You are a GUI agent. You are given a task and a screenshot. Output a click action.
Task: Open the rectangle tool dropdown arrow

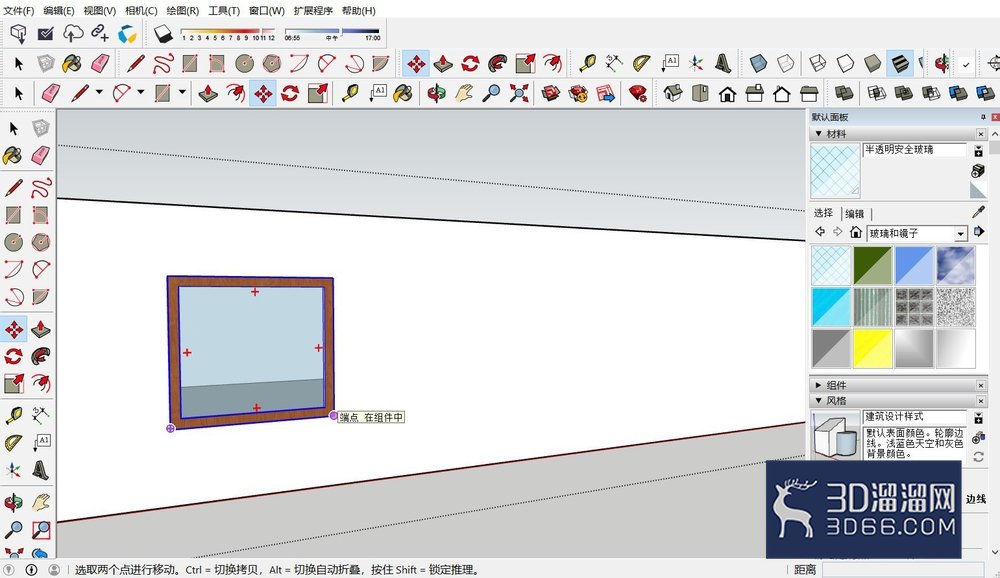point(182,93)
